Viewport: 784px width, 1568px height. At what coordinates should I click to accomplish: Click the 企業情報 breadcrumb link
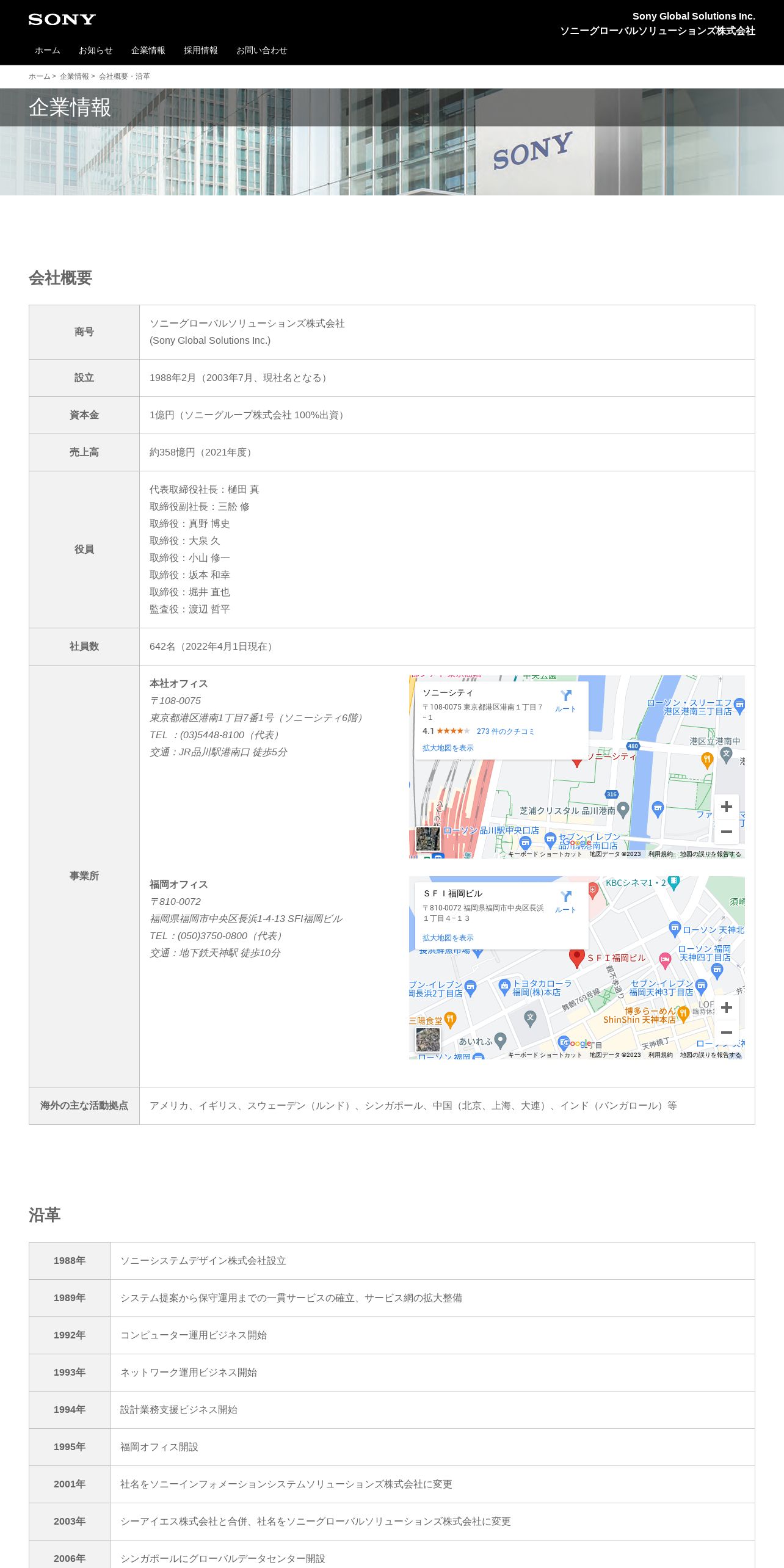74,76
